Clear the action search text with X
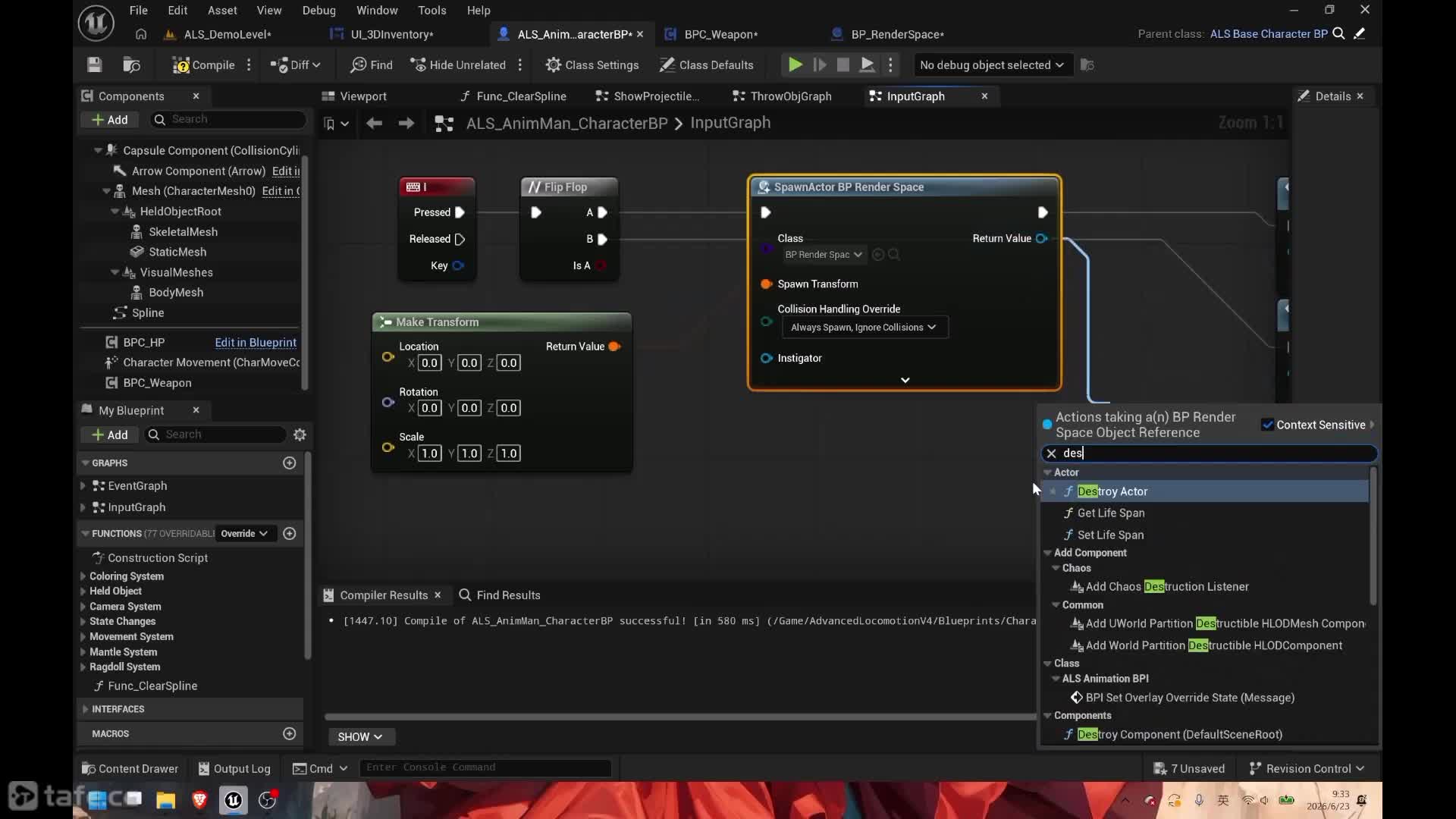The image size is (1456, 819). coord(1051,453)
